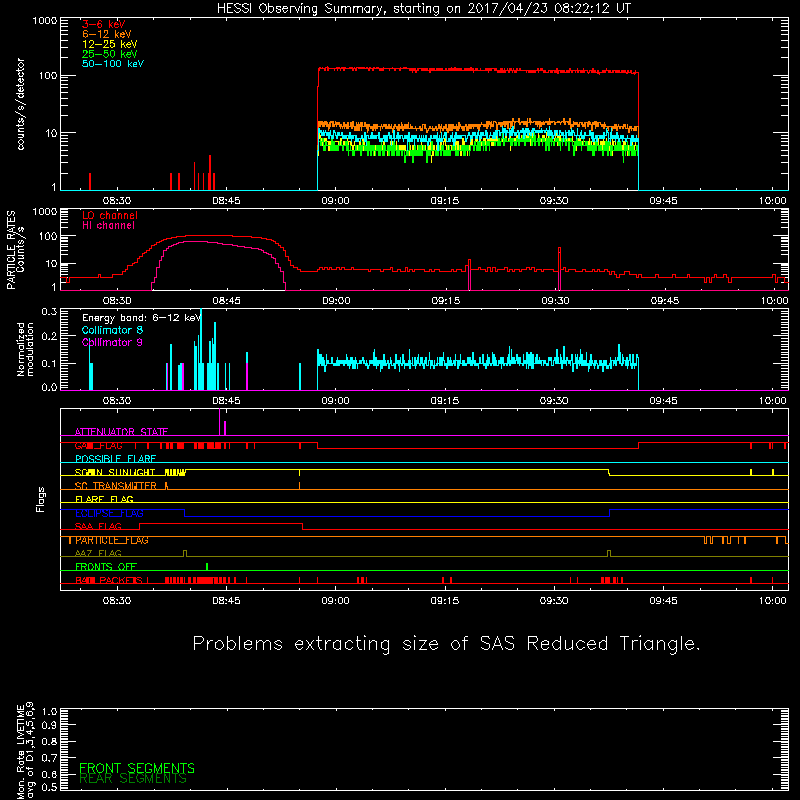The image size is (800, 800).
Task: Click the PARTICLE_FLAG row label
Action: [112, 540]
